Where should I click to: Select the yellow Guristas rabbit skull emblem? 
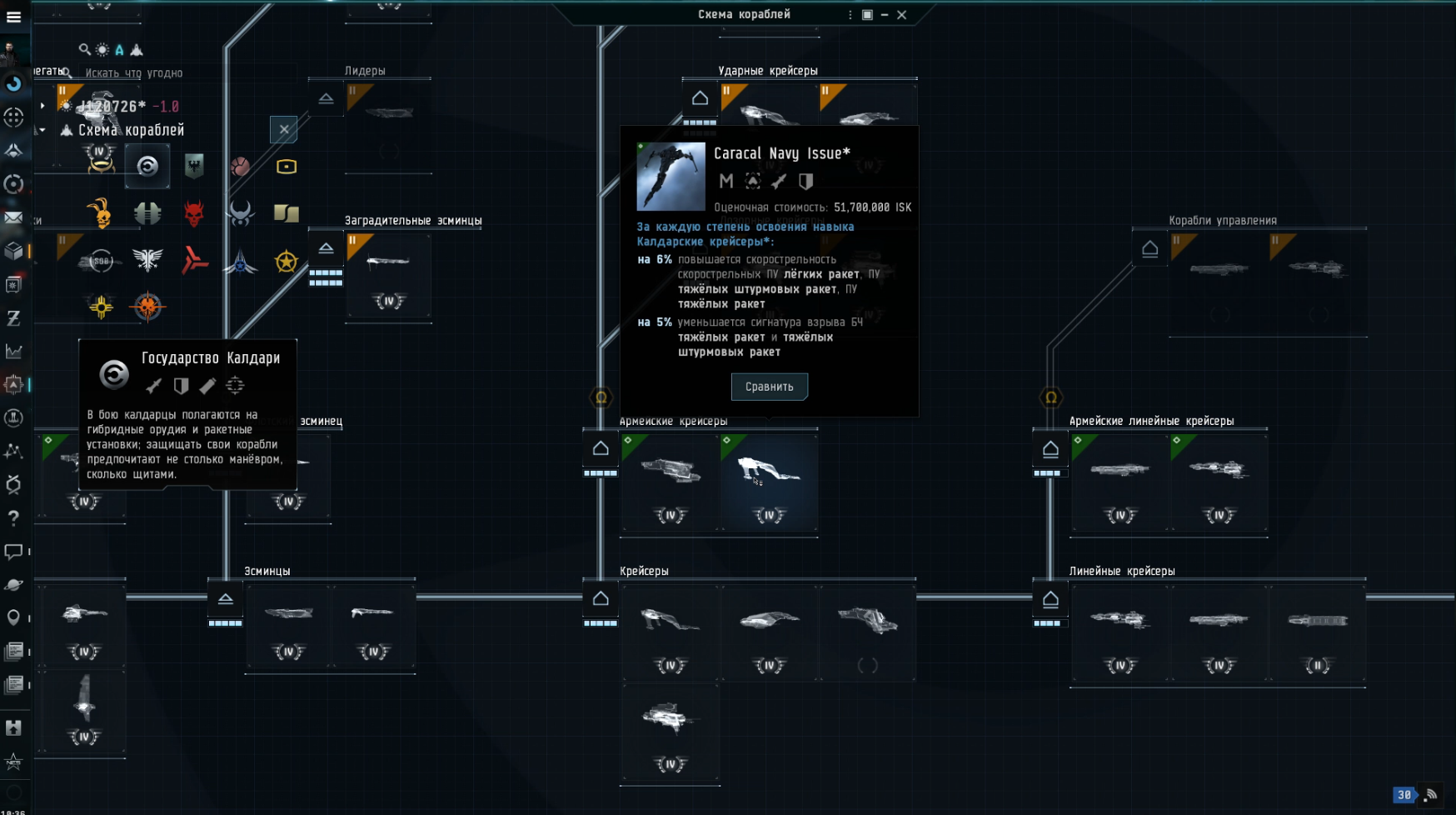point(101,213)
